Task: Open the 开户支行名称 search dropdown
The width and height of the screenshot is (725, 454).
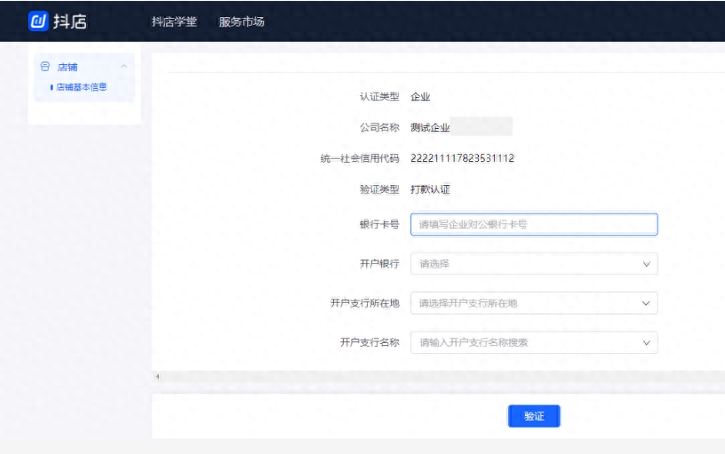Action: click(x=534, y=343)
